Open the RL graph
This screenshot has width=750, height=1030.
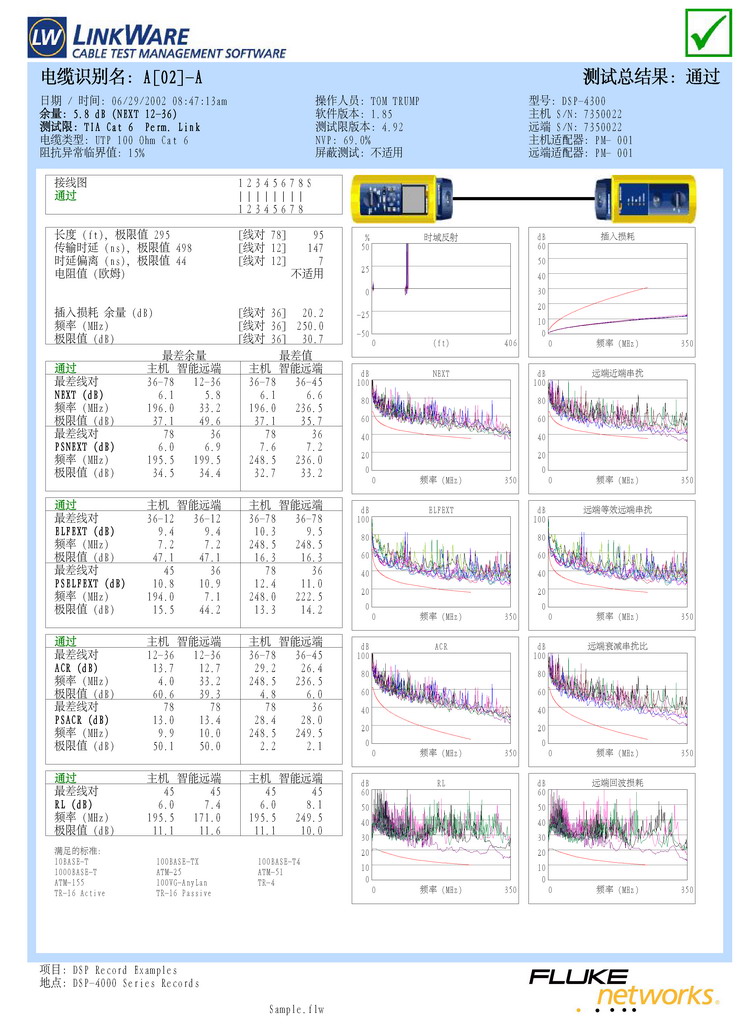[x=440, y=835]
